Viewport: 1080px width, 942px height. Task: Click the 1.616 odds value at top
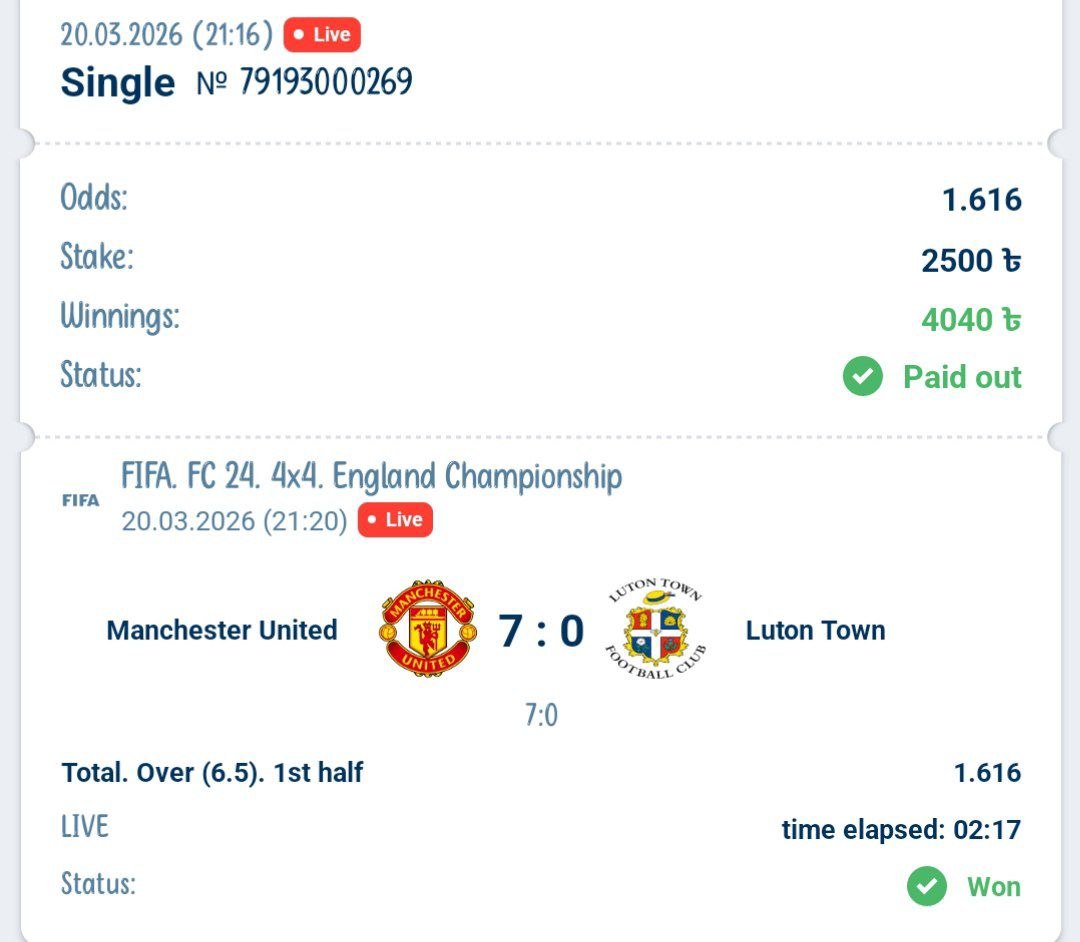(x=981, y=200)
